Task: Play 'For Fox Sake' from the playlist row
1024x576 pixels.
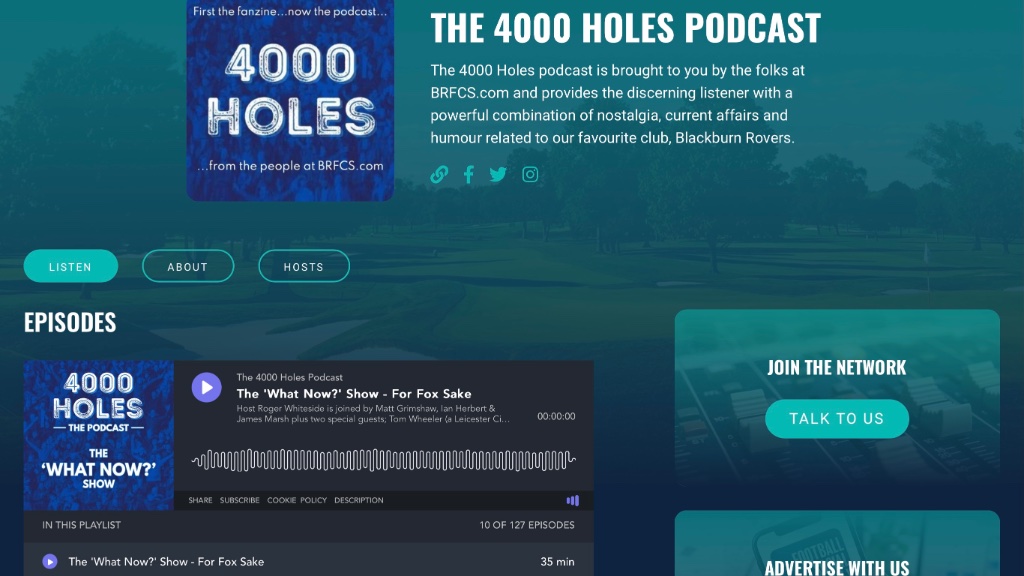Action: pos(50,562)
